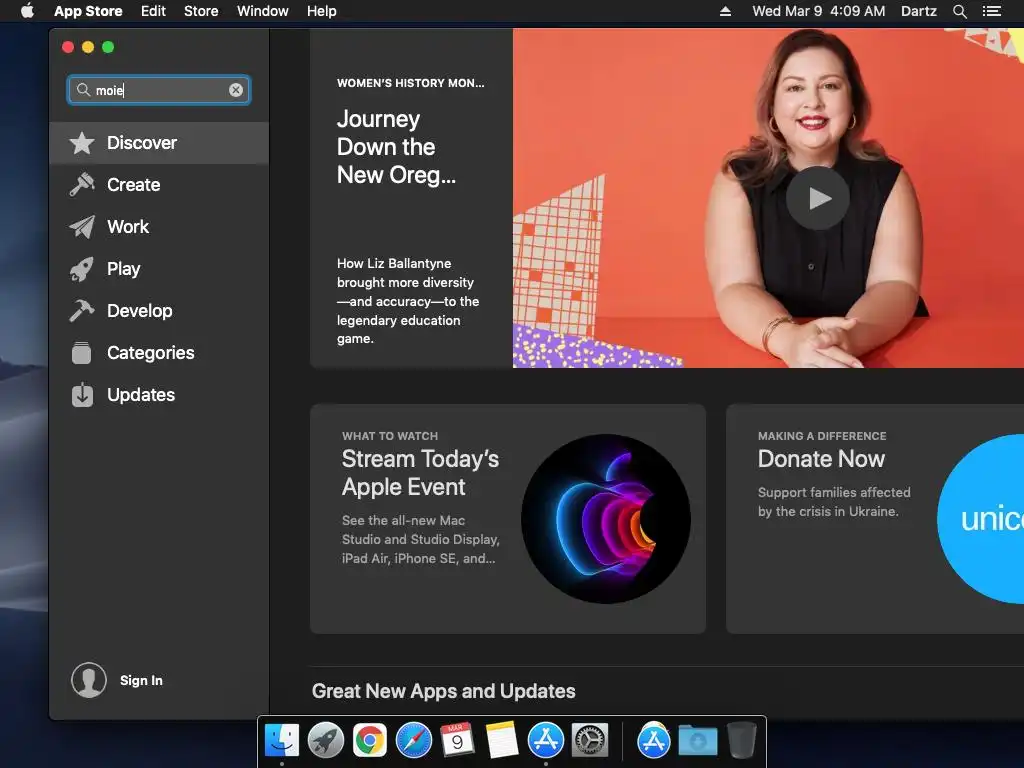Open the Trash in Dock
Viewport: 1024px width, 768px height.
pyautogui.click(x=741, y=740)
